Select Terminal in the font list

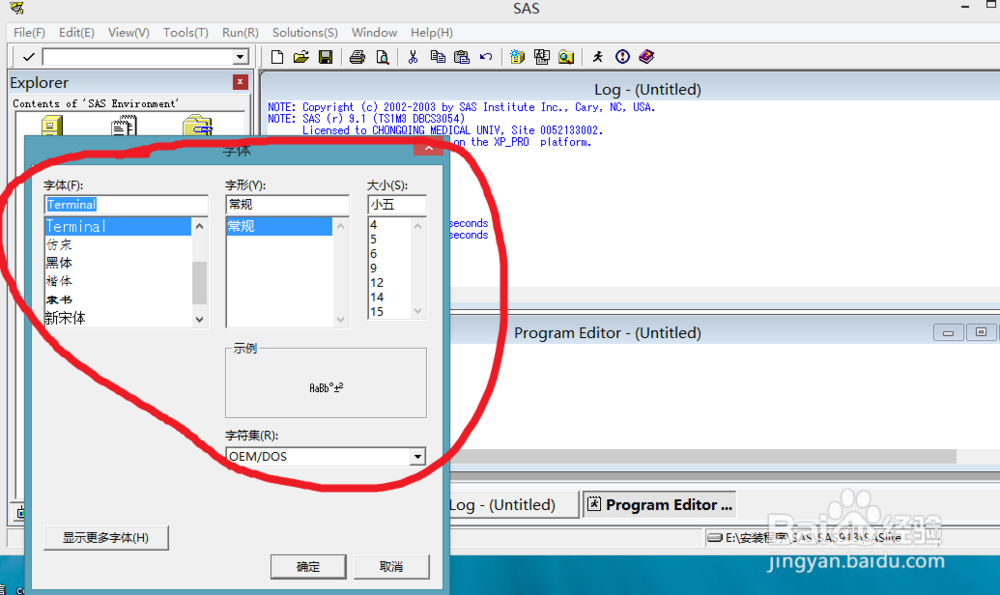point(117,226)
